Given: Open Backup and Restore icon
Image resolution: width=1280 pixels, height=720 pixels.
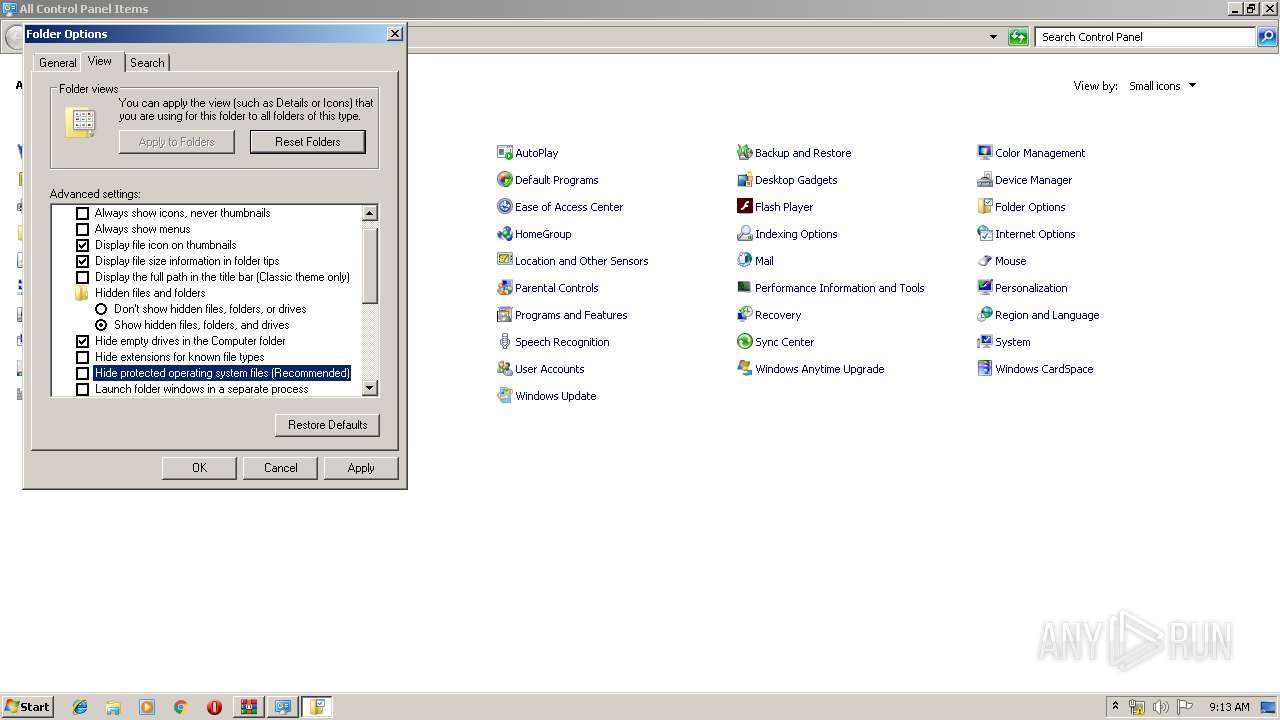Looking at the screenshot, I should [744, 153].
